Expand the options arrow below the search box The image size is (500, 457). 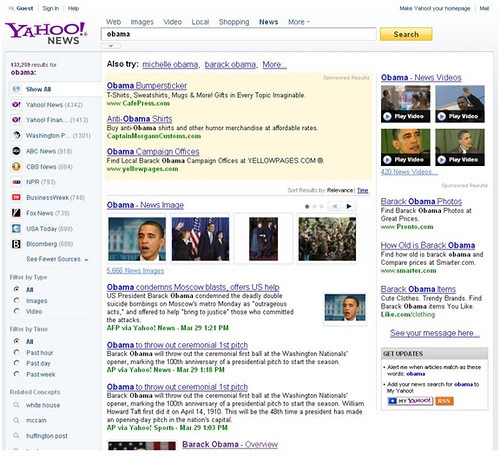point(111,46)
